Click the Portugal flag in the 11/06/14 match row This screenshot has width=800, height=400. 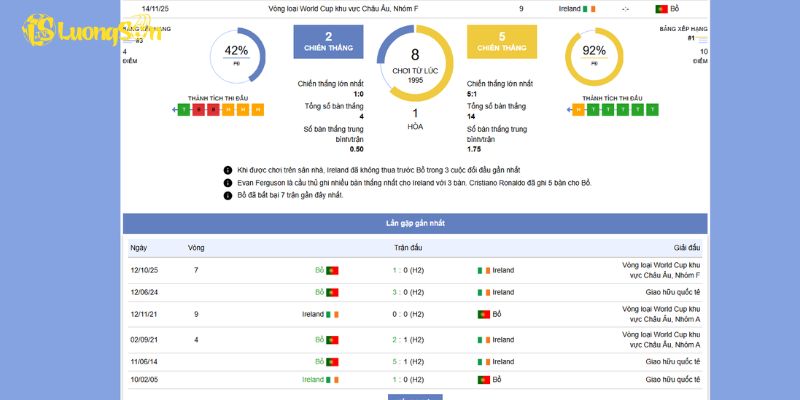(333, 362)
